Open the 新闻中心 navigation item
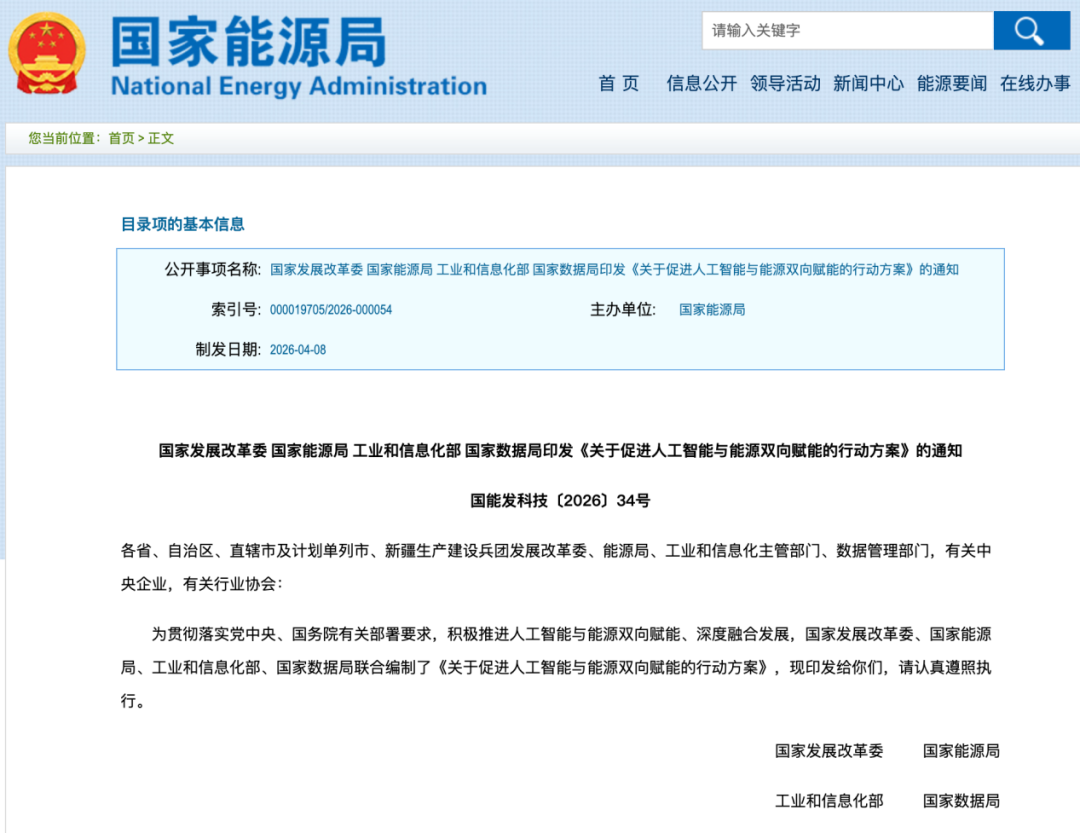 point(868,84)
